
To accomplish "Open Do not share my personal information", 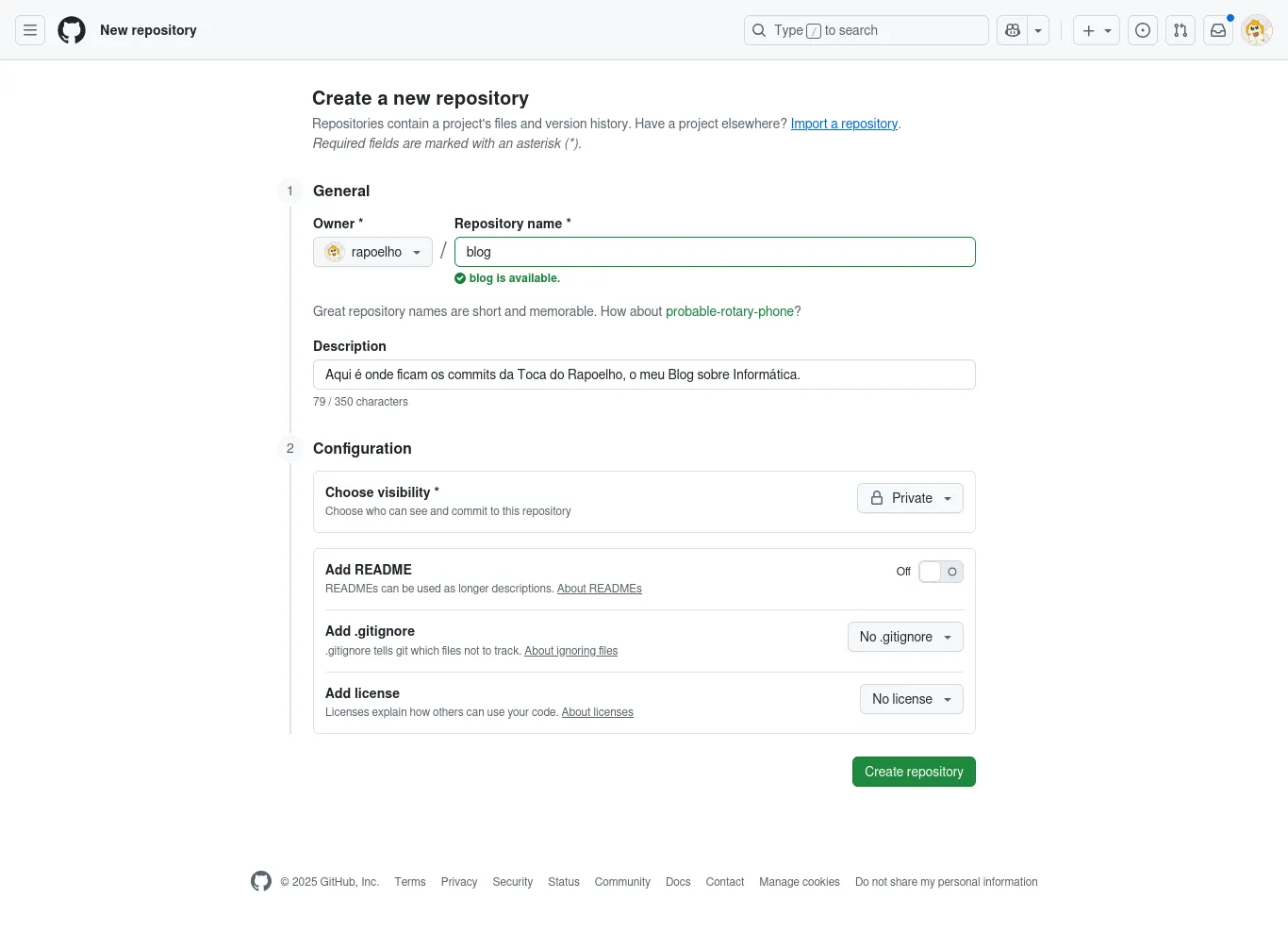I will coord(947,882).
